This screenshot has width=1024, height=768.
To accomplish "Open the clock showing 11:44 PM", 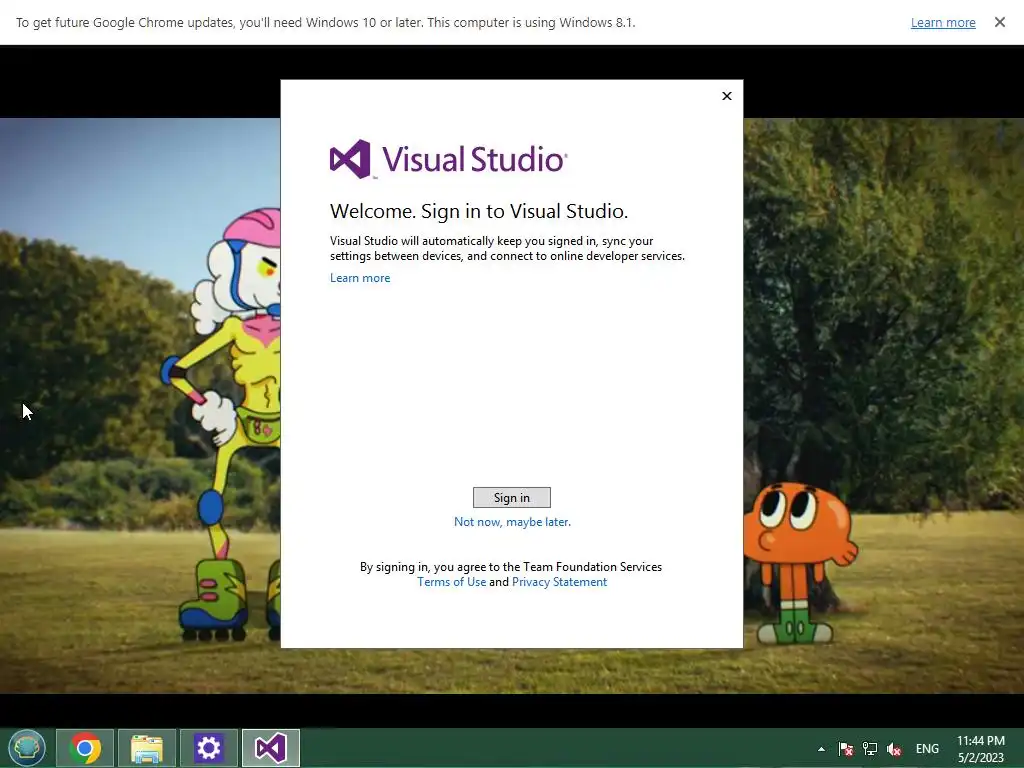I will pos(981,749).
